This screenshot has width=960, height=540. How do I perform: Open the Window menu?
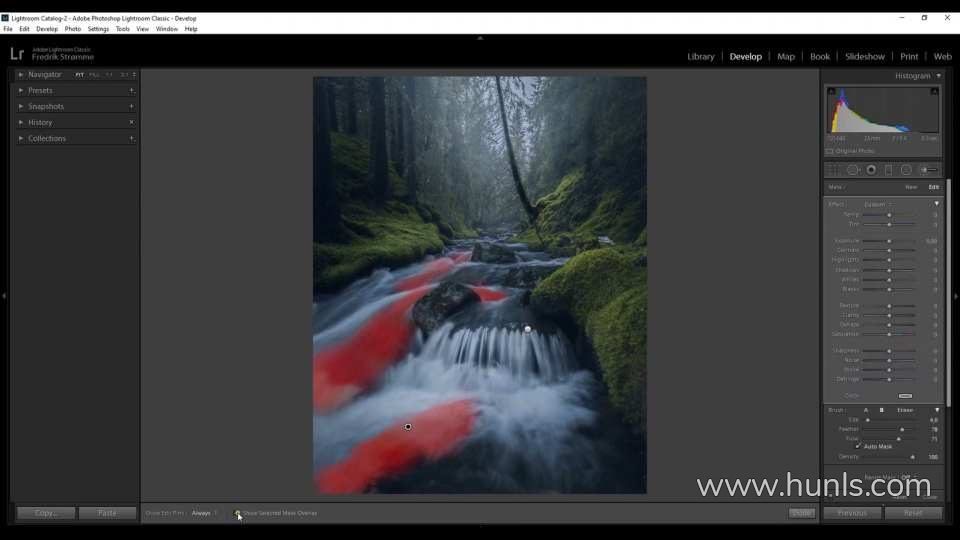(167, 29)
